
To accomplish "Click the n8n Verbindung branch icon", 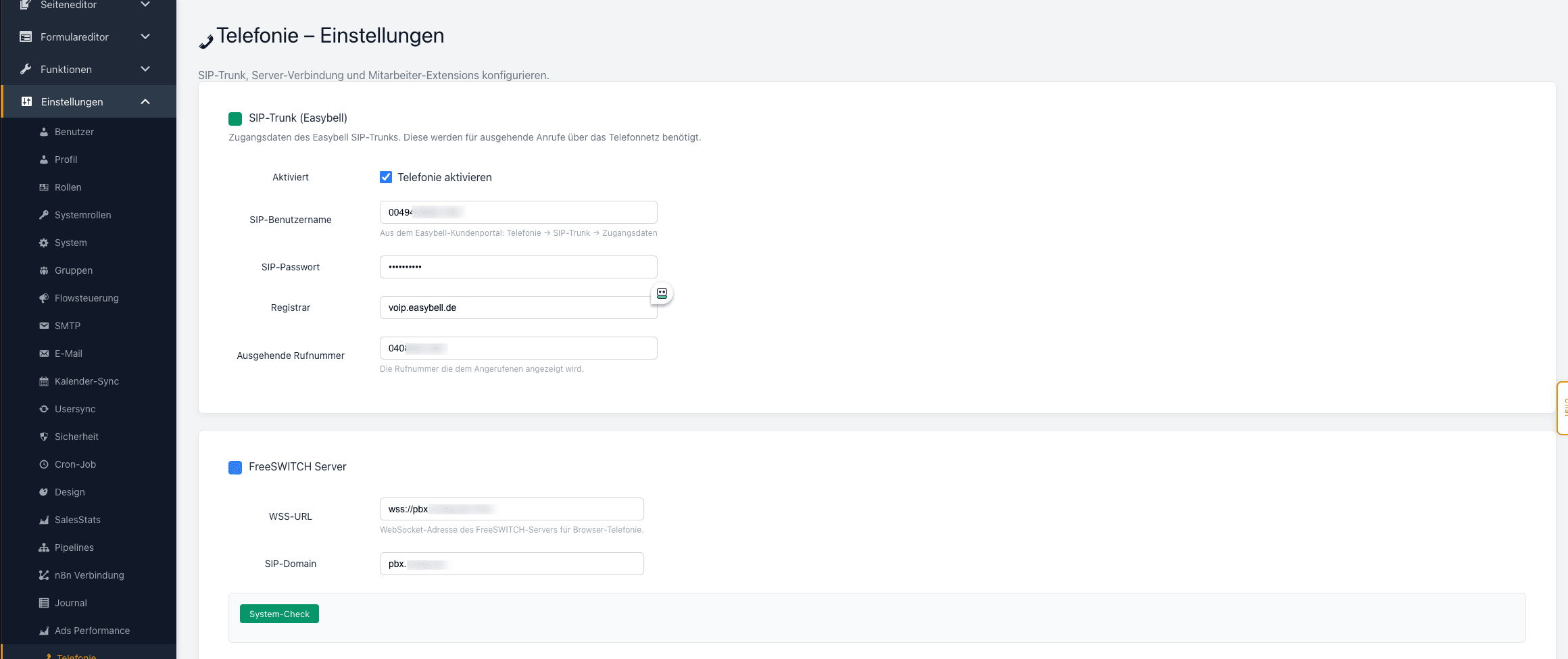I will click(x=44, y=575).
